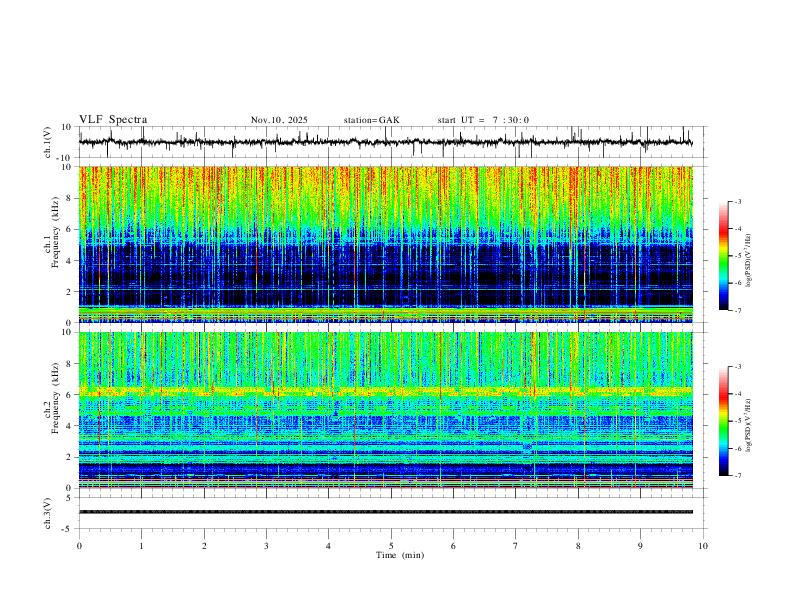Click the "-7" label on lower colorbar
The width and height of the screenshot is (792, 612).
pos(737,476)
